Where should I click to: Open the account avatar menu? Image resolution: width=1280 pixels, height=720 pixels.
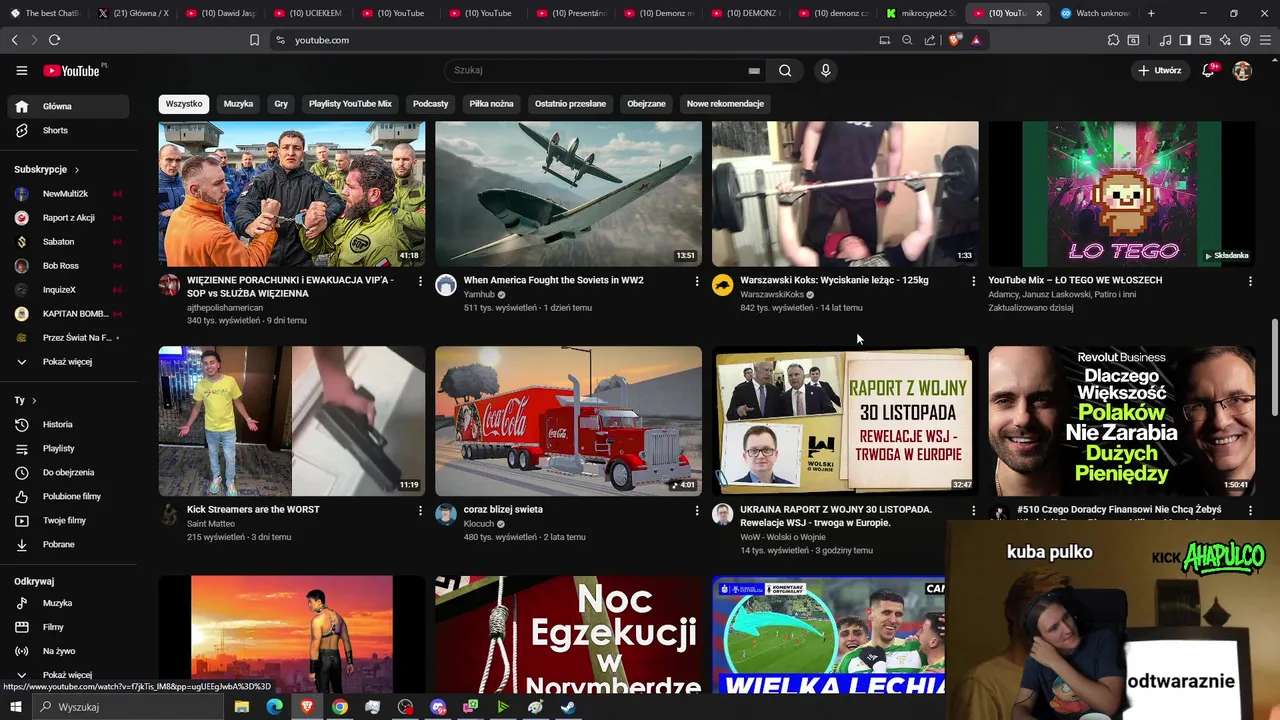point(1242,71)
